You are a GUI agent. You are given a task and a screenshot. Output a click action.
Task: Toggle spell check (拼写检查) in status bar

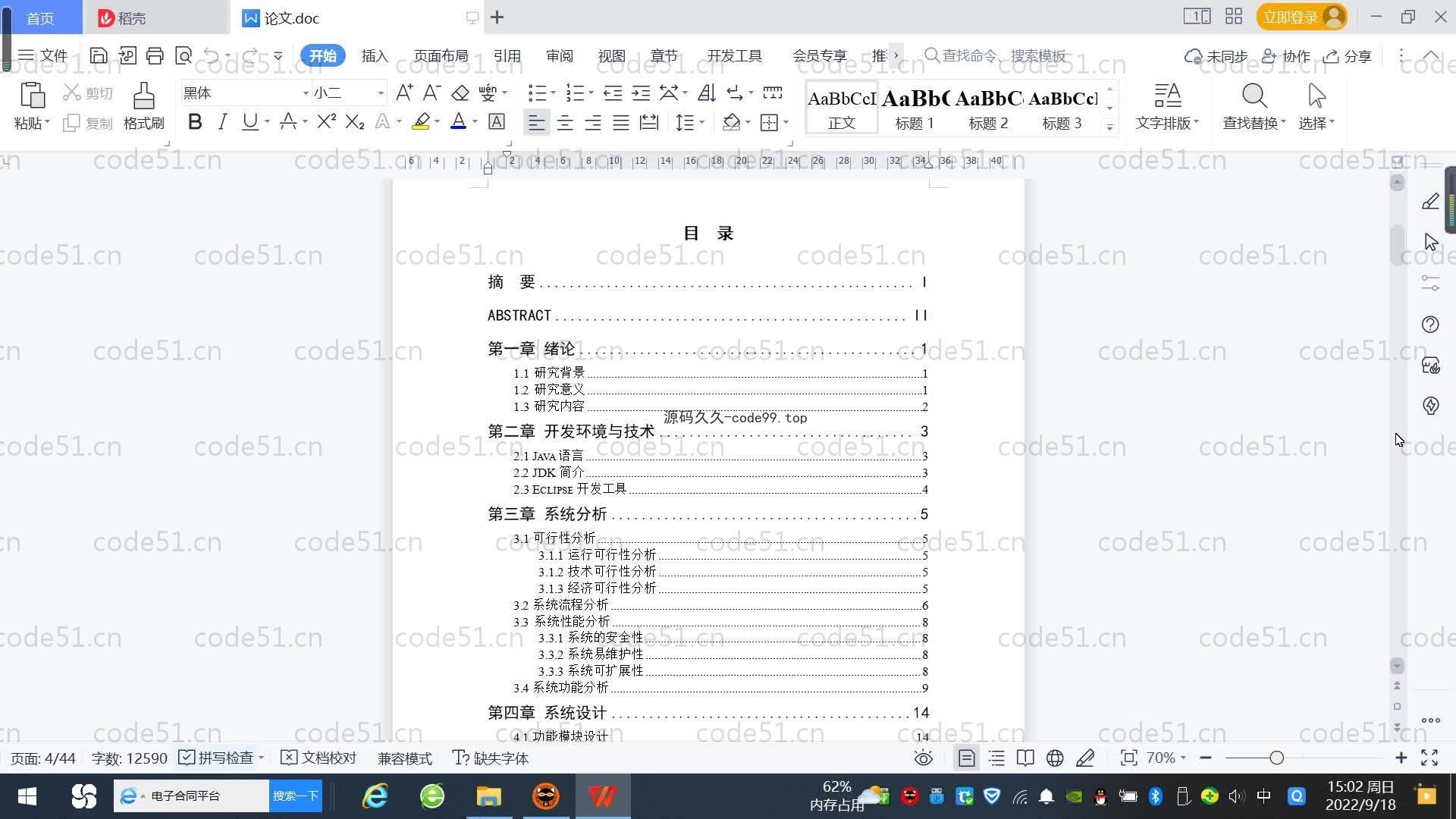point(219,758)
